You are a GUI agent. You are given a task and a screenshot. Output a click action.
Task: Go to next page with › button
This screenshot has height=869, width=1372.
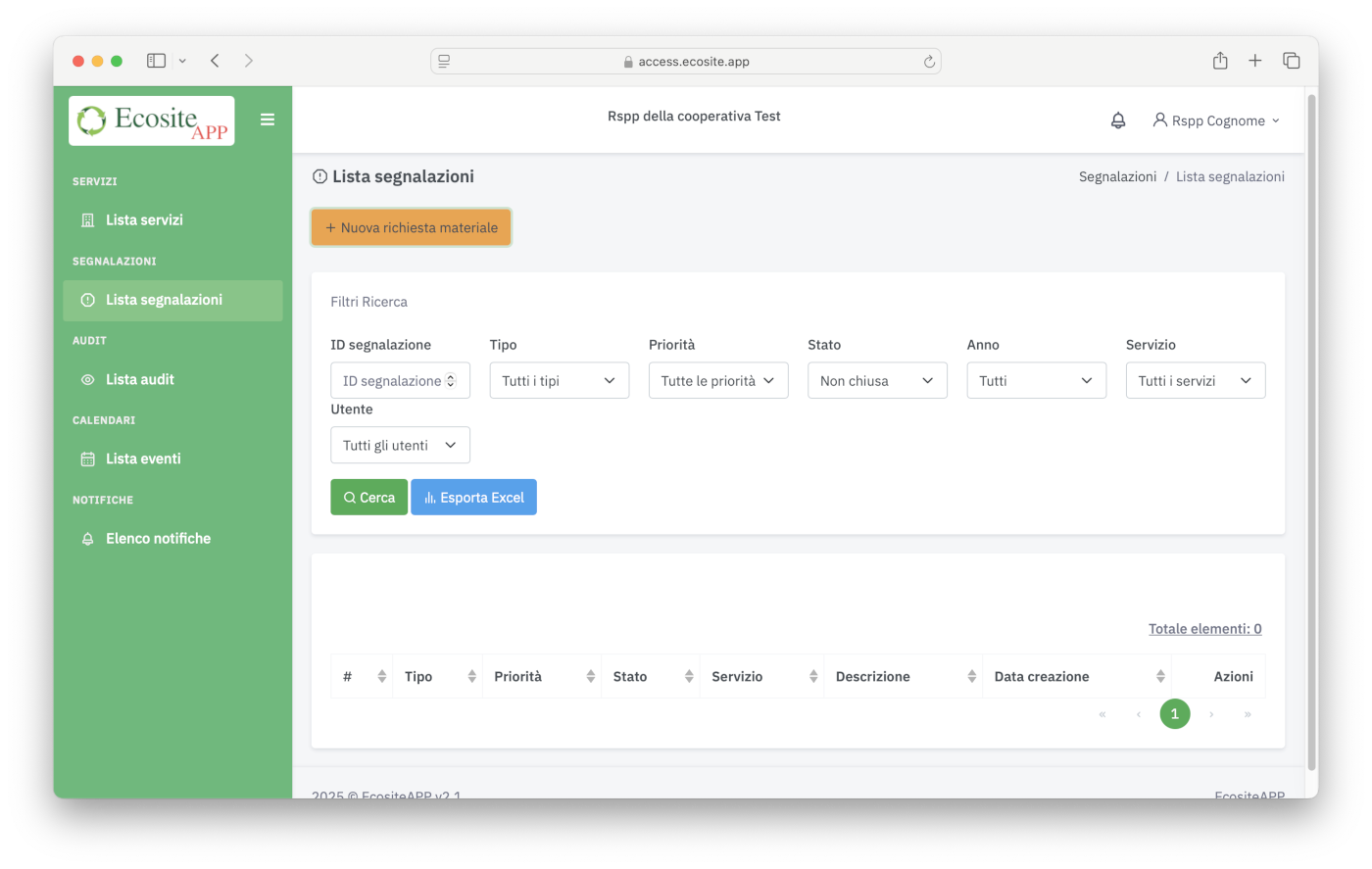pyautogui.click(x=1211, y=714)
